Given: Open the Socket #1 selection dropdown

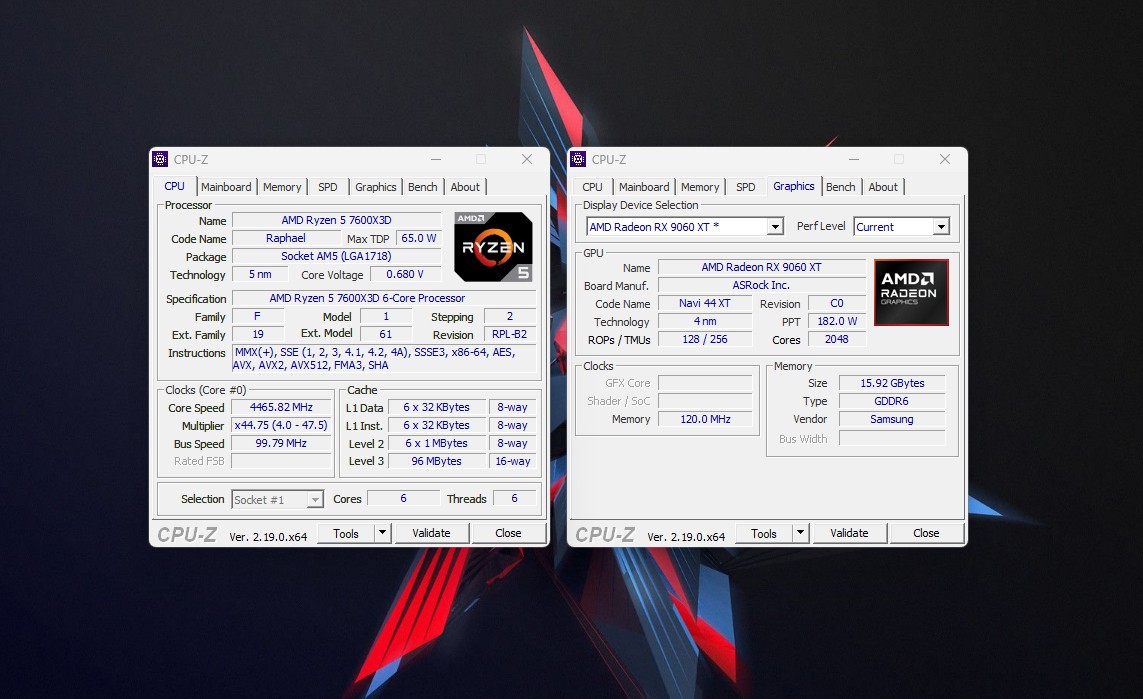Looking at the screenshot, I should point(315,500).
